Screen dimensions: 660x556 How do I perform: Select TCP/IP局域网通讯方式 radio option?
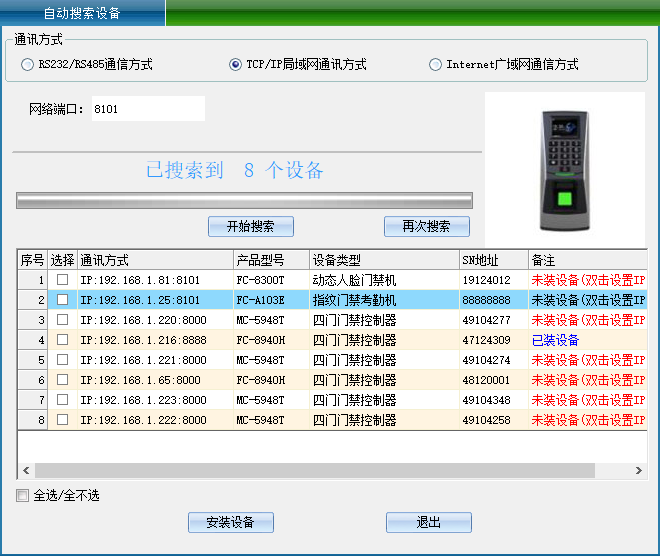[x=235, y=65]
